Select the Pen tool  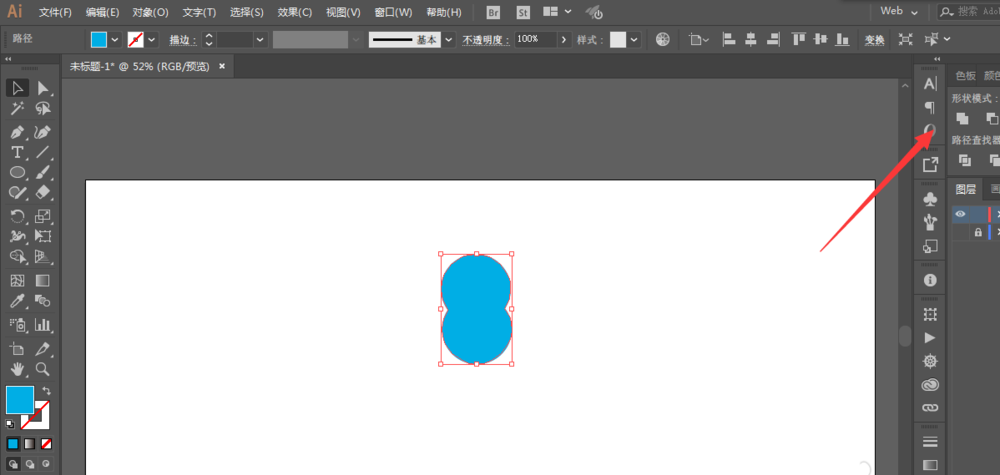click(18, 133)
